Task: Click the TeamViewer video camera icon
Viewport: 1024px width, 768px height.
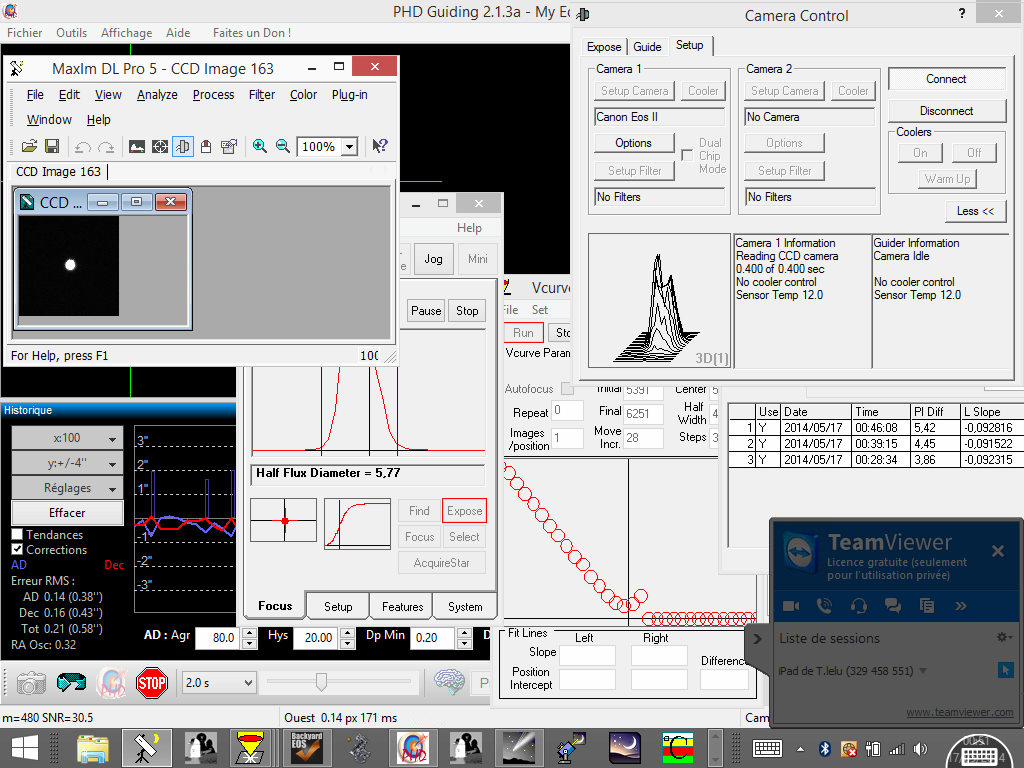Action: pos(791,605)
